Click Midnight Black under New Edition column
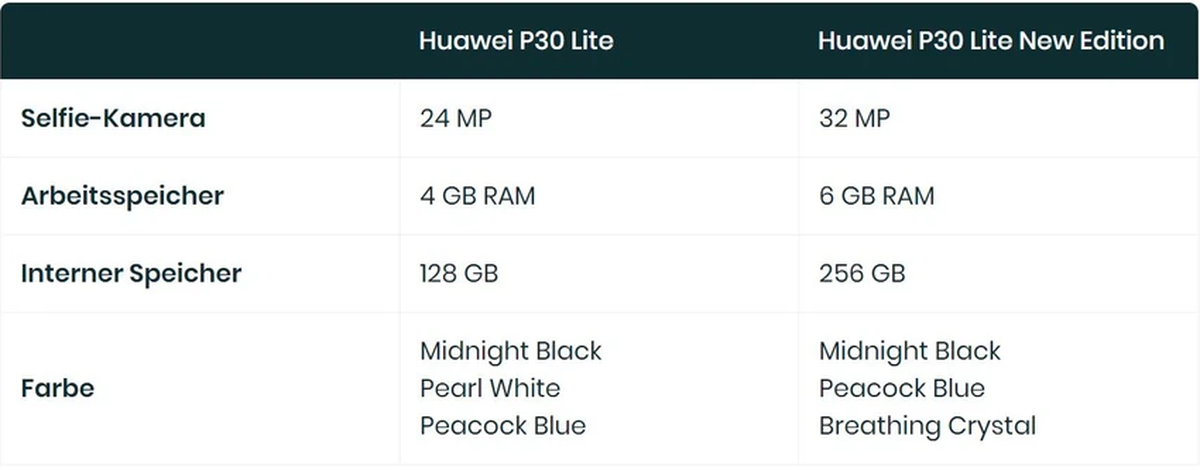The image size is (1200, 470). (x=910, y=351)
